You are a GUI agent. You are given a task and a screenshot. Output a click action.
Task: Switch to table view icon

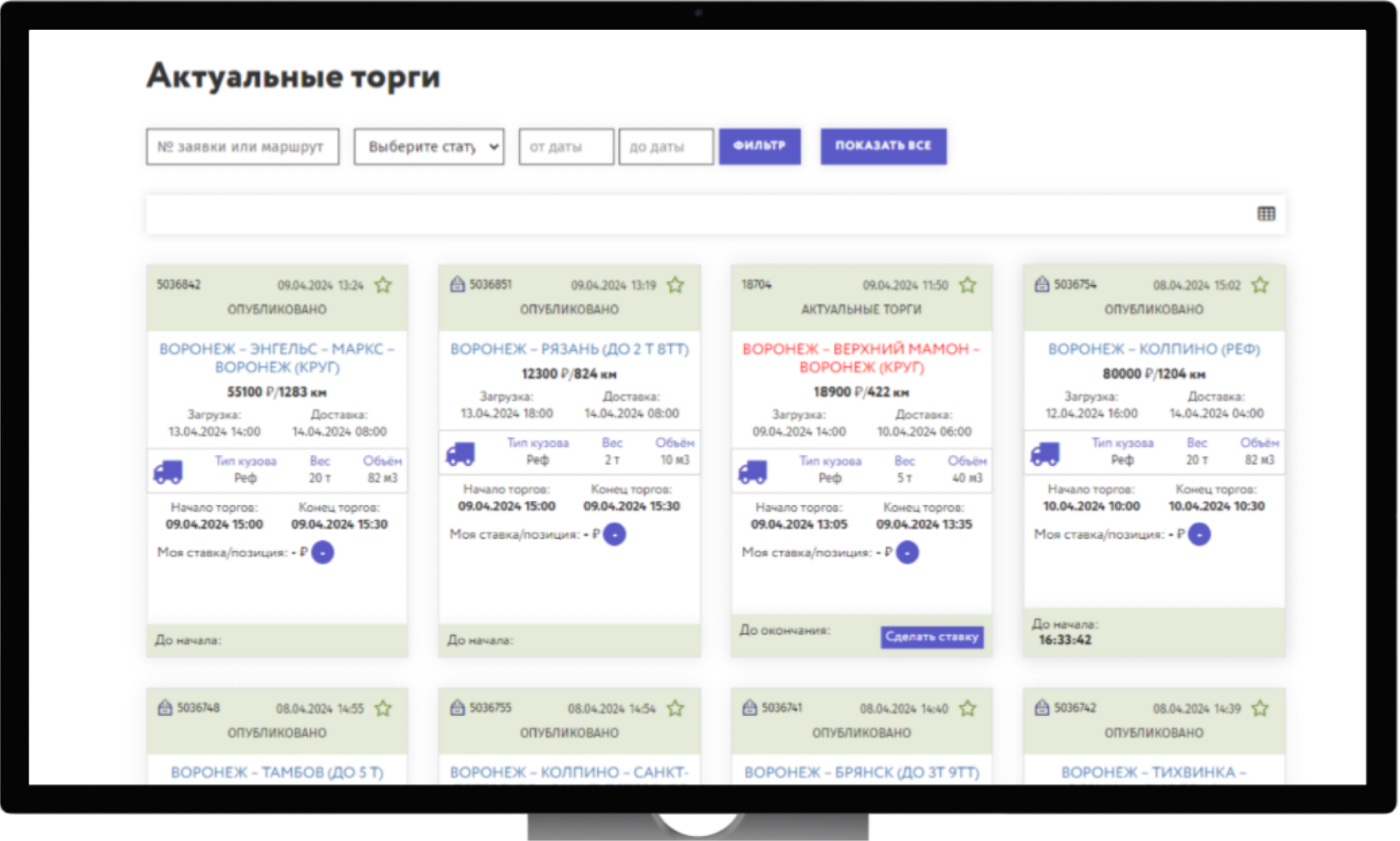(1266, 214)
